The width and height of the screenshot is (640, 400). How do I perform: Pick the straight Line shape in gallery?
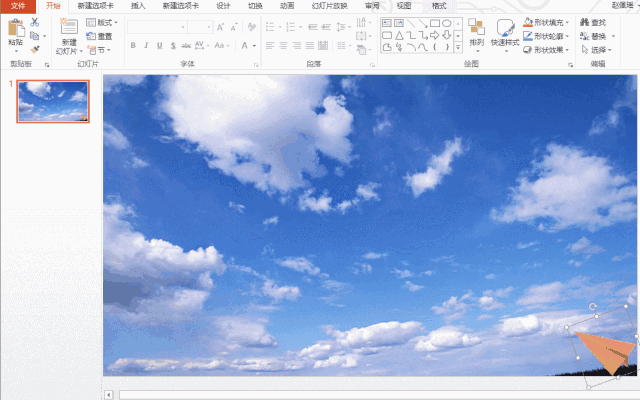coord(411,23)
